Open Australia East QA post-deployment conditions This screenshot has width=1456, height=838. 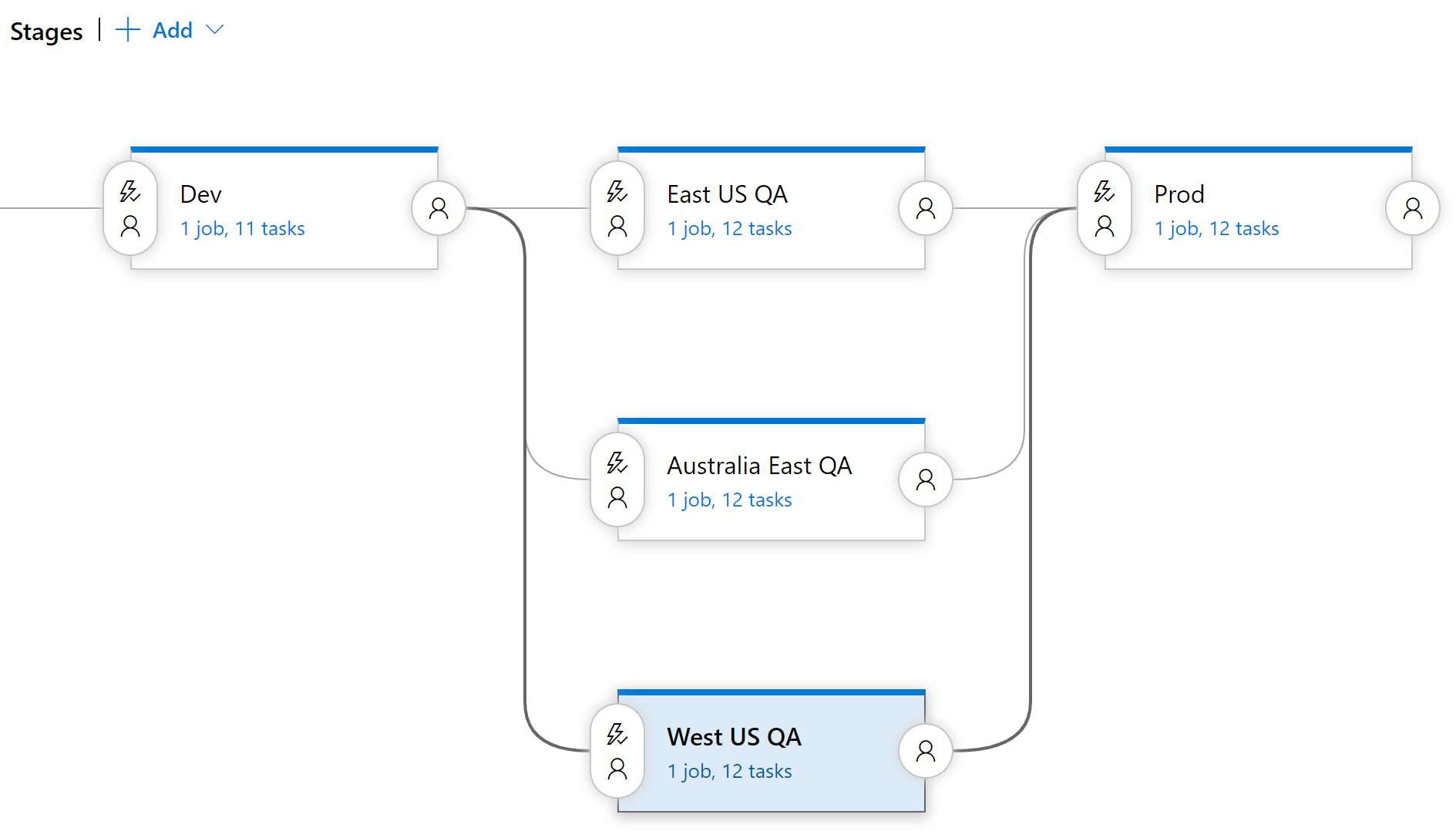tap(926, 480)
